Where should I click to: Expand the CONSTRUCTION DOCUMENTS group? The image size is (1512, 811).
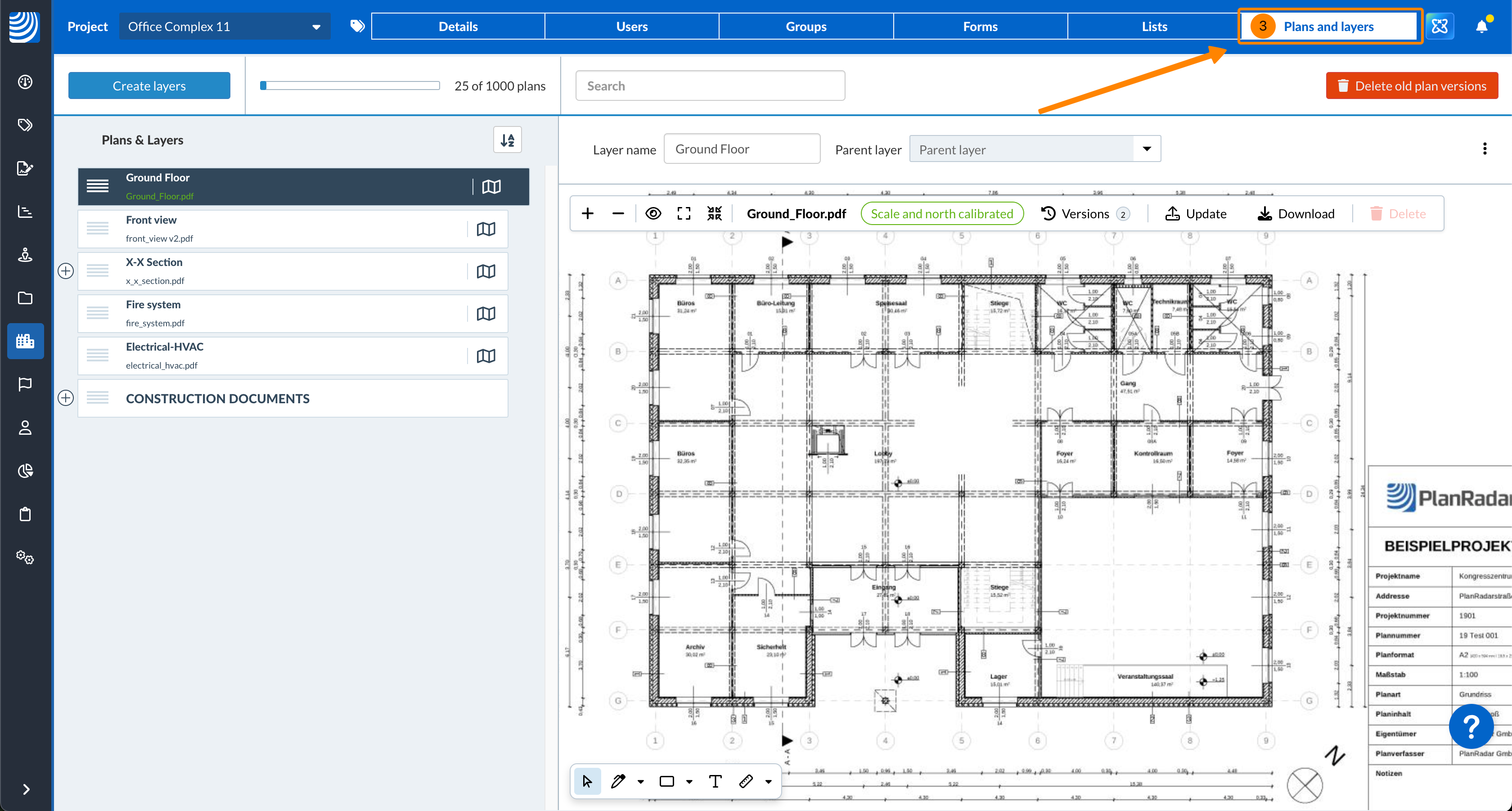click(x=66, y=398)
